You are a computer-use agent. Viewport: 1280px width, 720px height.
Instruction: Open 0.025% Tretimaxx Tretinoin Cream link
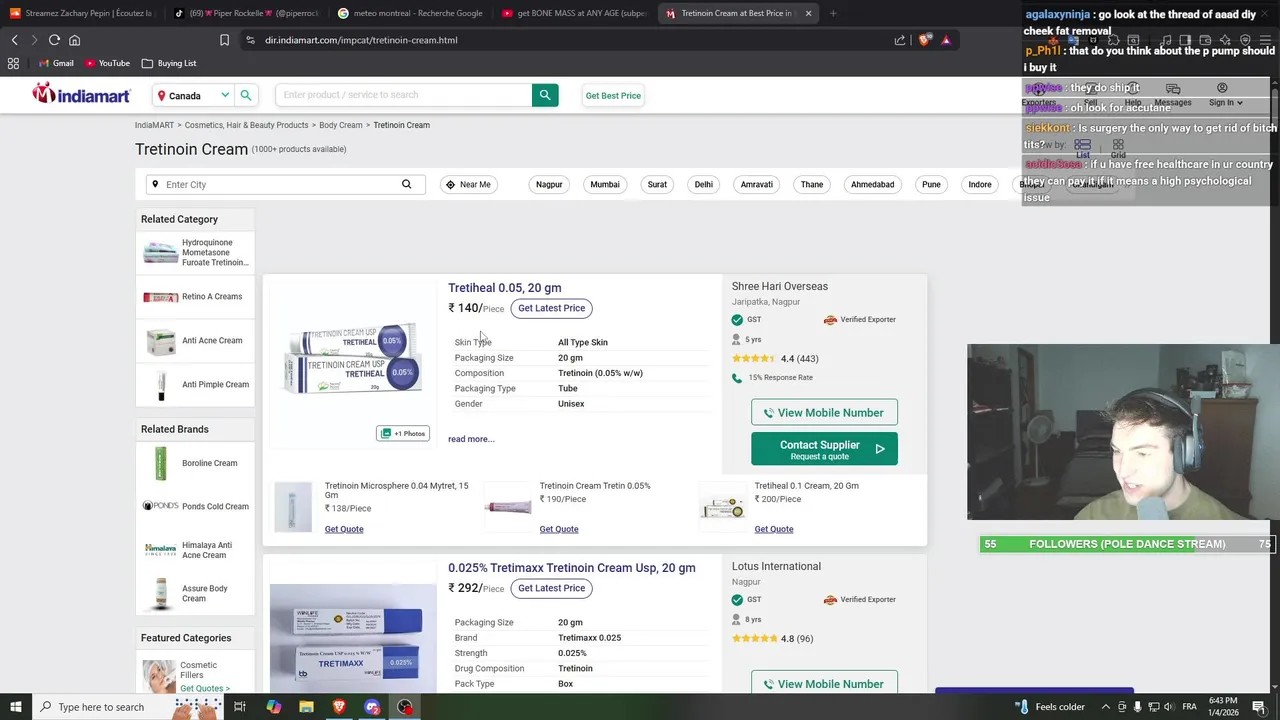point(571,568)
